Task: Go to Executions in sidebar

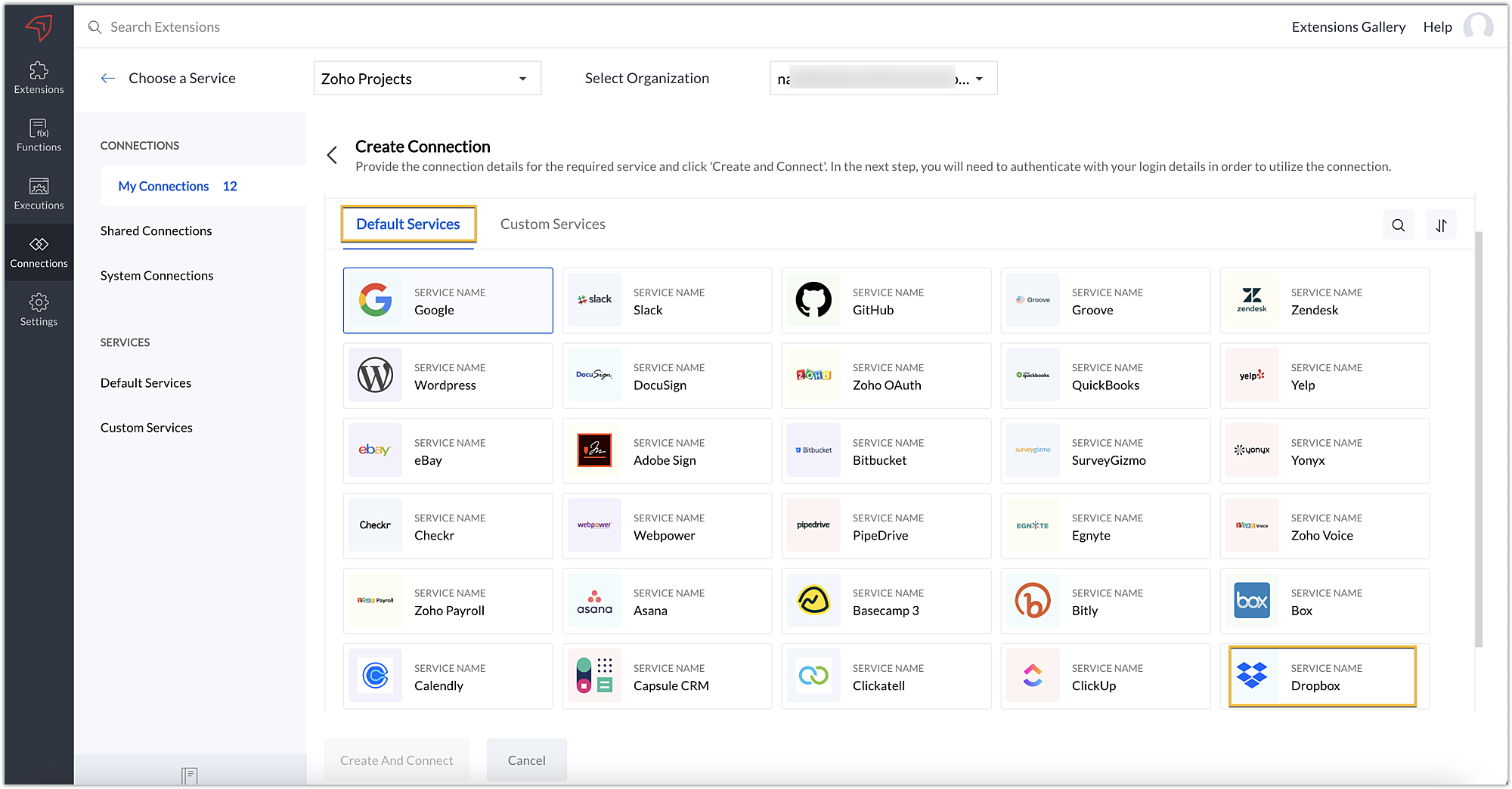Action: click(x=39, y=194)
